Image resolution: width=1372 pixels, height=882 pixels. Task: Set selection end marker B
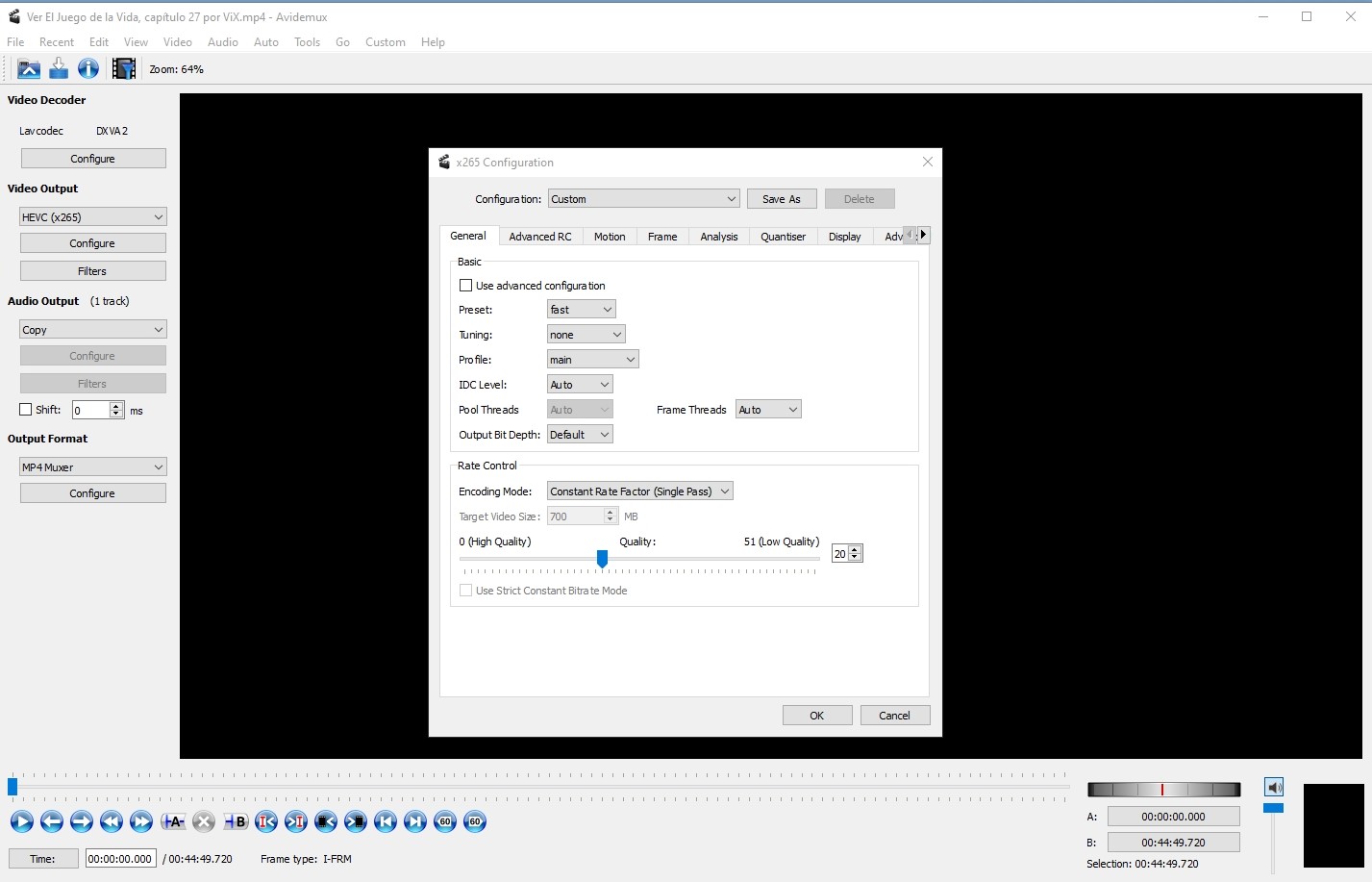[236, 821]
